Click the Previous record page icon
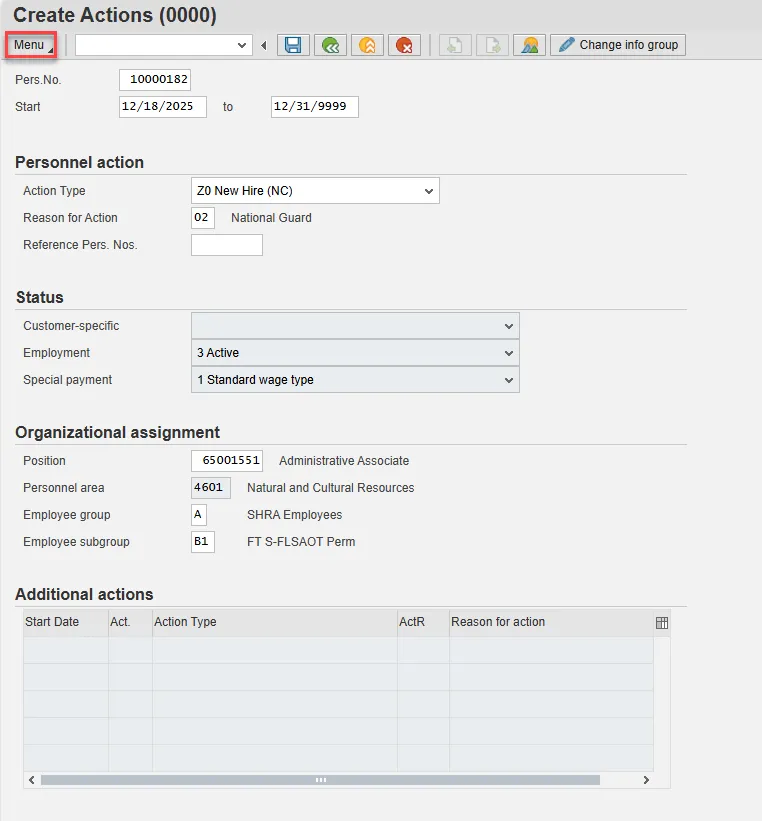This screenshot has height=821, width=762. pos(455,45)
